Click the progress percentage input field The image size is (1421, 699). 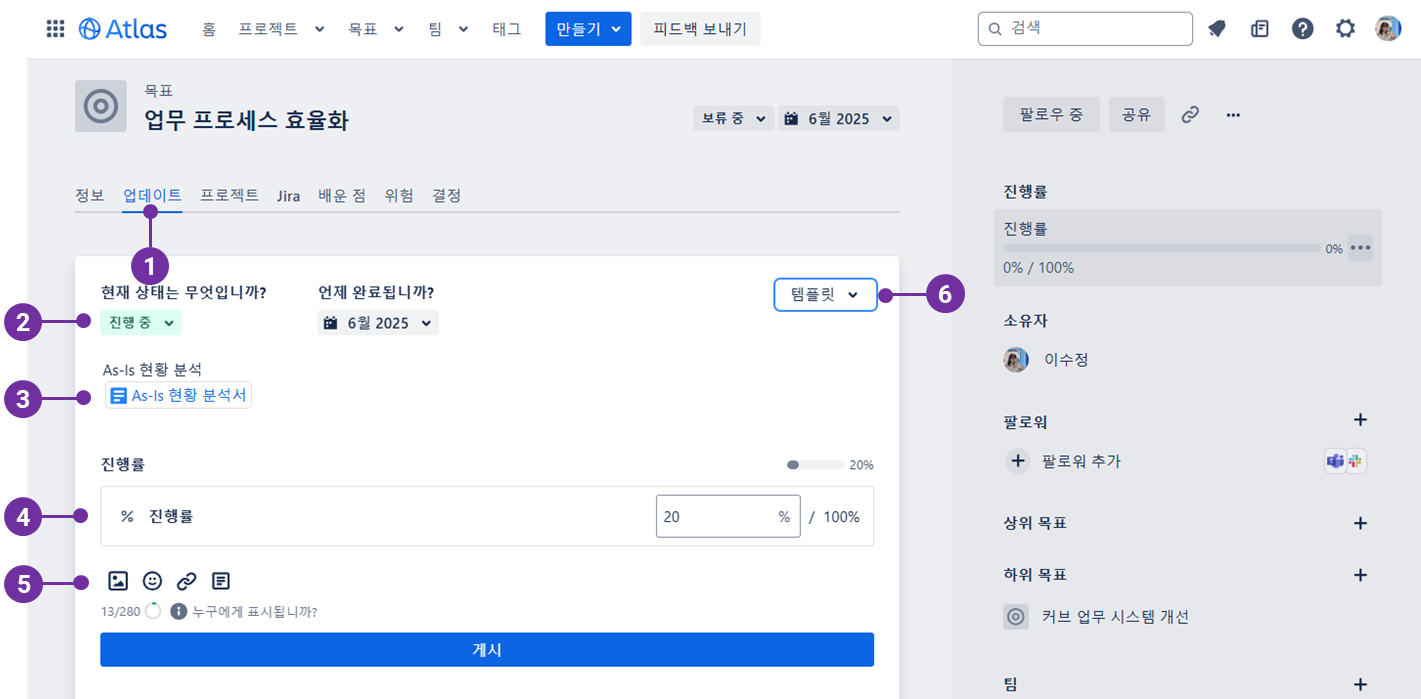(714, 517)
